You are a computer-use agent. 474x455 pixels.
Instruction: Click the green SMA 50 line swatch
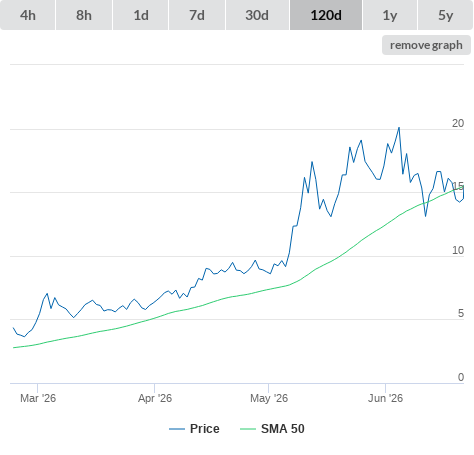tap(248, 429)
